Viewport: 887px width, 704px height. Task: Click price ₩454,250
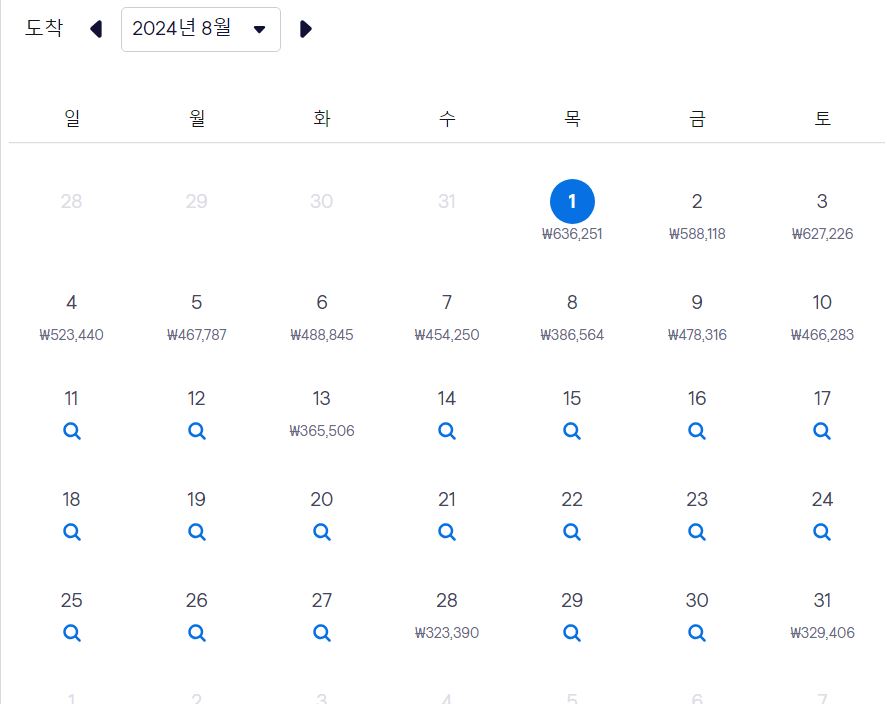(x=447, y=335)
